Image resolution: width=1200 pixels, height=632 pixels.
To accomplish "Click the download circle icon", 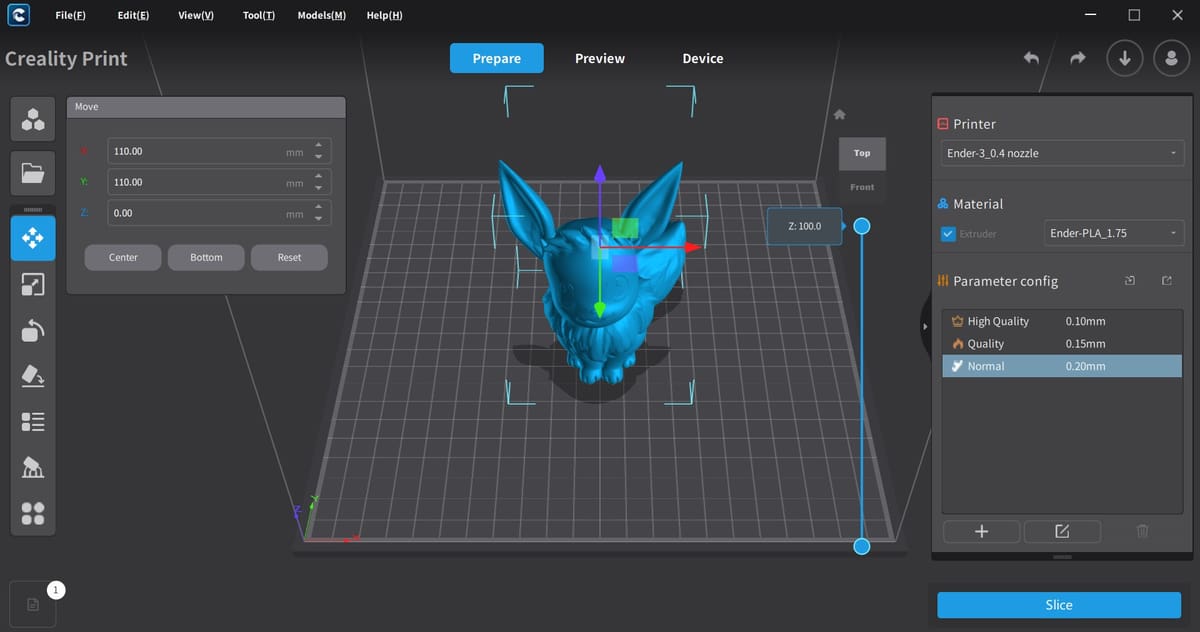I will pyautogui.click(x=1124, y=58).
